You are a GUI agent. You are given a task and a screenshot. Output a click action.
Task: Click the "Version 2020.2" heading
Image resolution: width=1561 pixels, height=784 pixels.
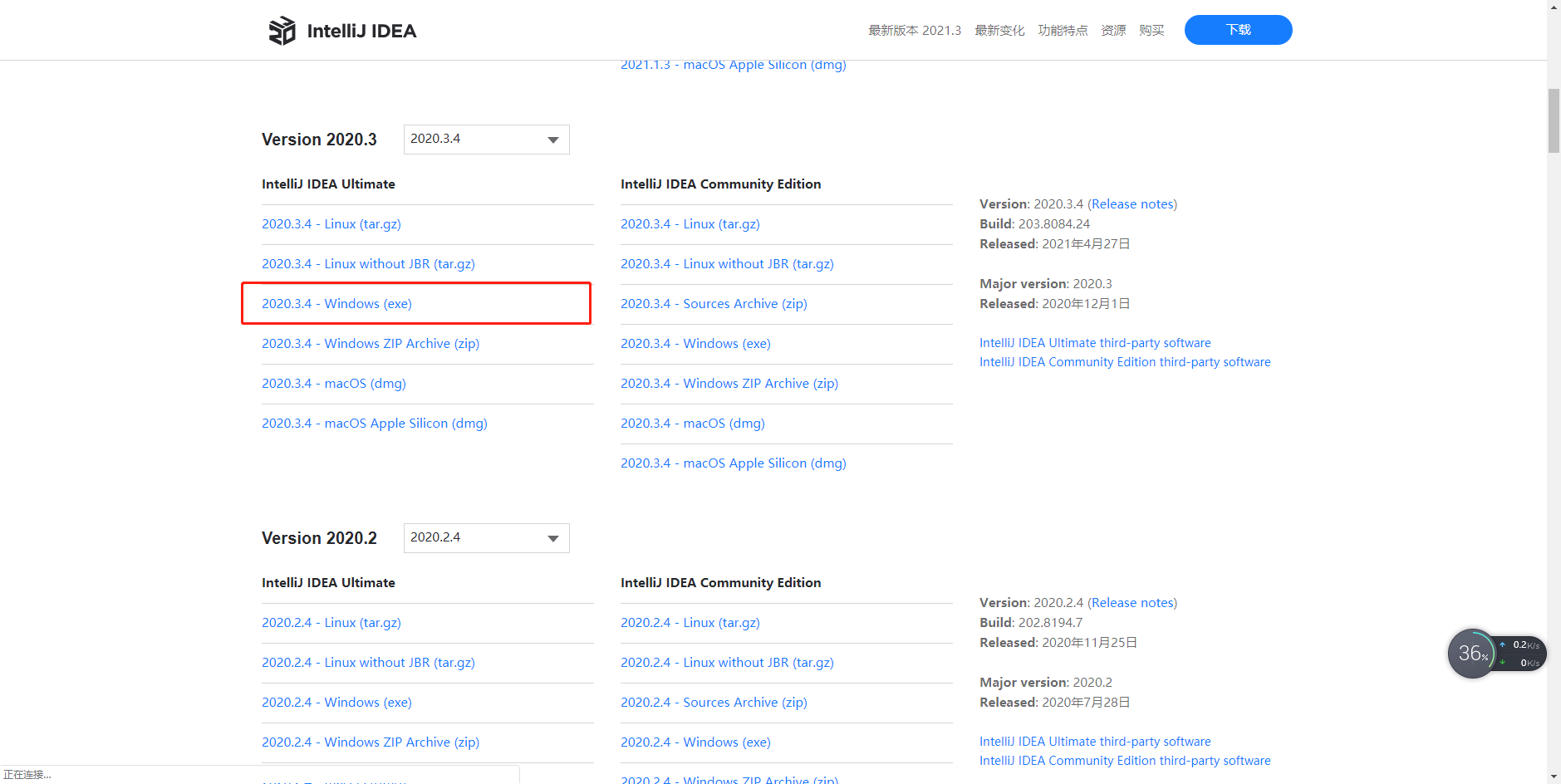319,538
